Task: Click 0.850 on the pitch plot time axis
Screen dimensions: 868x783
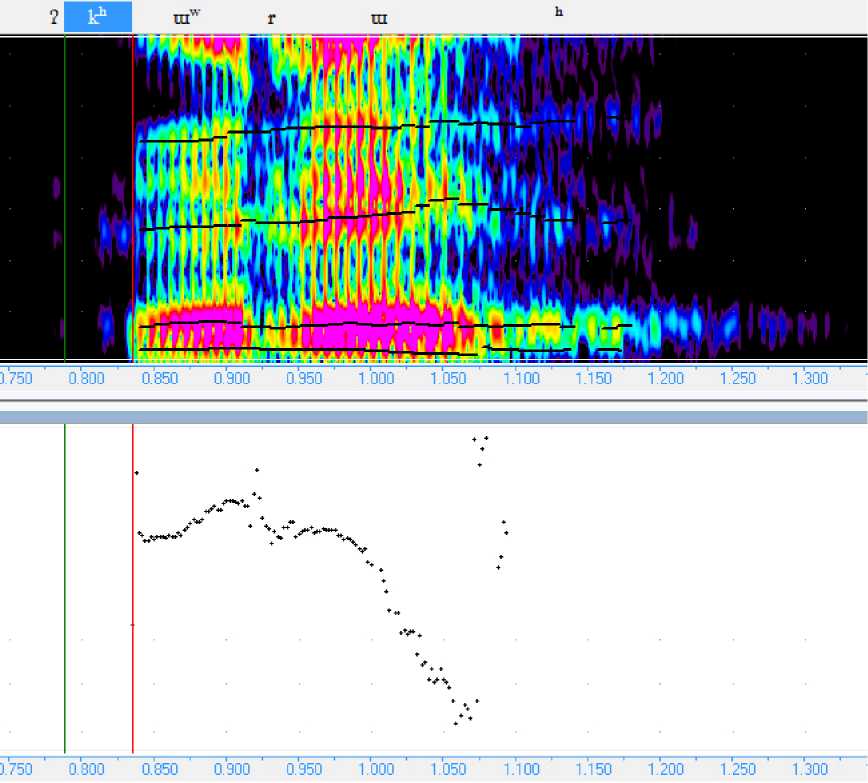Action: tap(158, 771)
